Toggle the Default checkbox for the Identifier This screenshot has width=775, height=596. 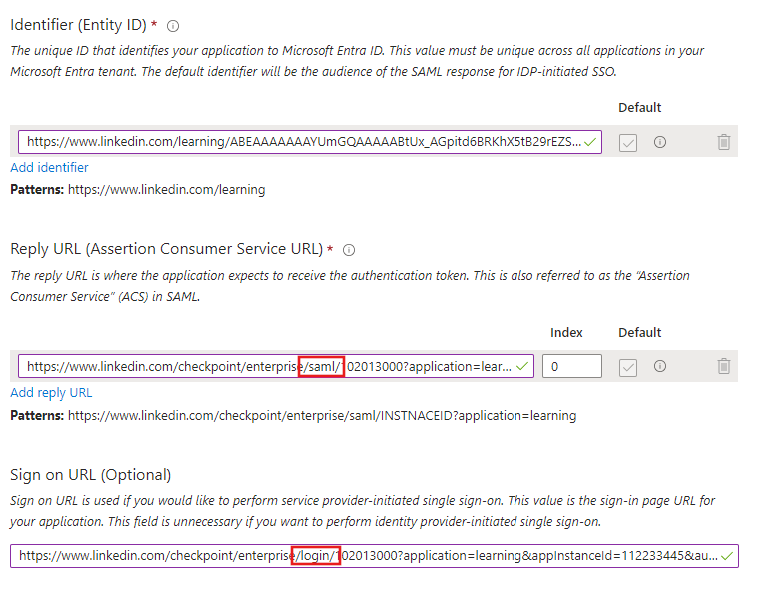(628, 143)
